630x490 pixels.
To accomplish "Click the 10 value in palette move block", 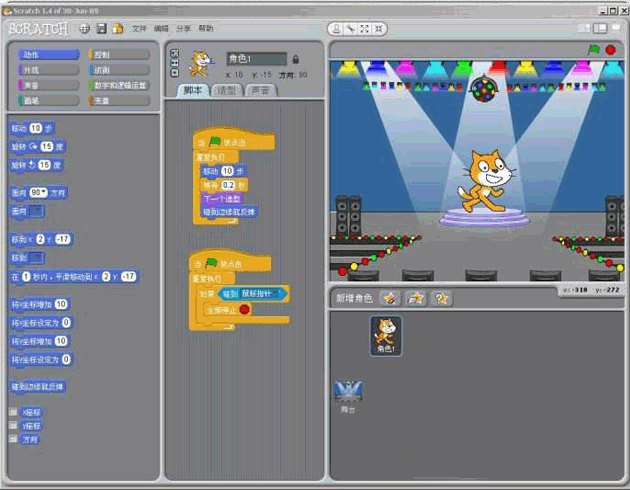I will [x=36, y=128].
